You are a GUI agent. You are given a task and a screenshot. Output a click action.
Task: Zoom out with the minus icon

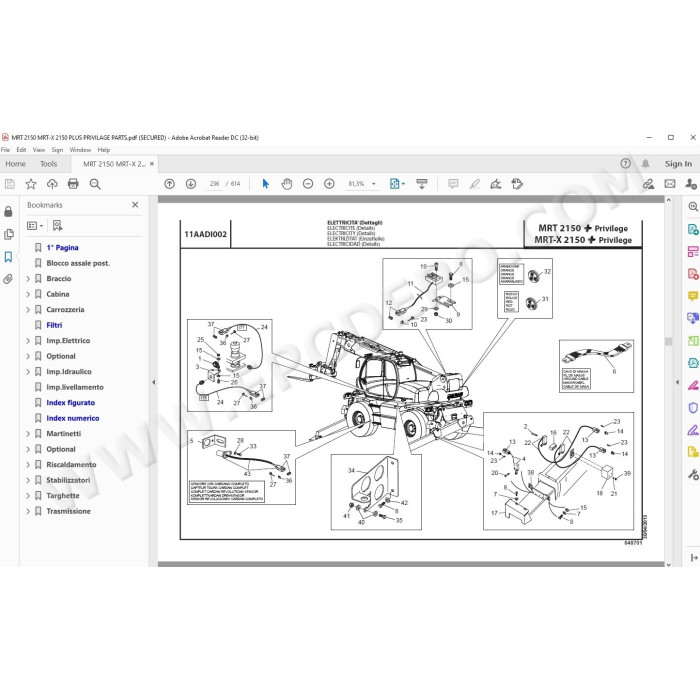[308, 184]
